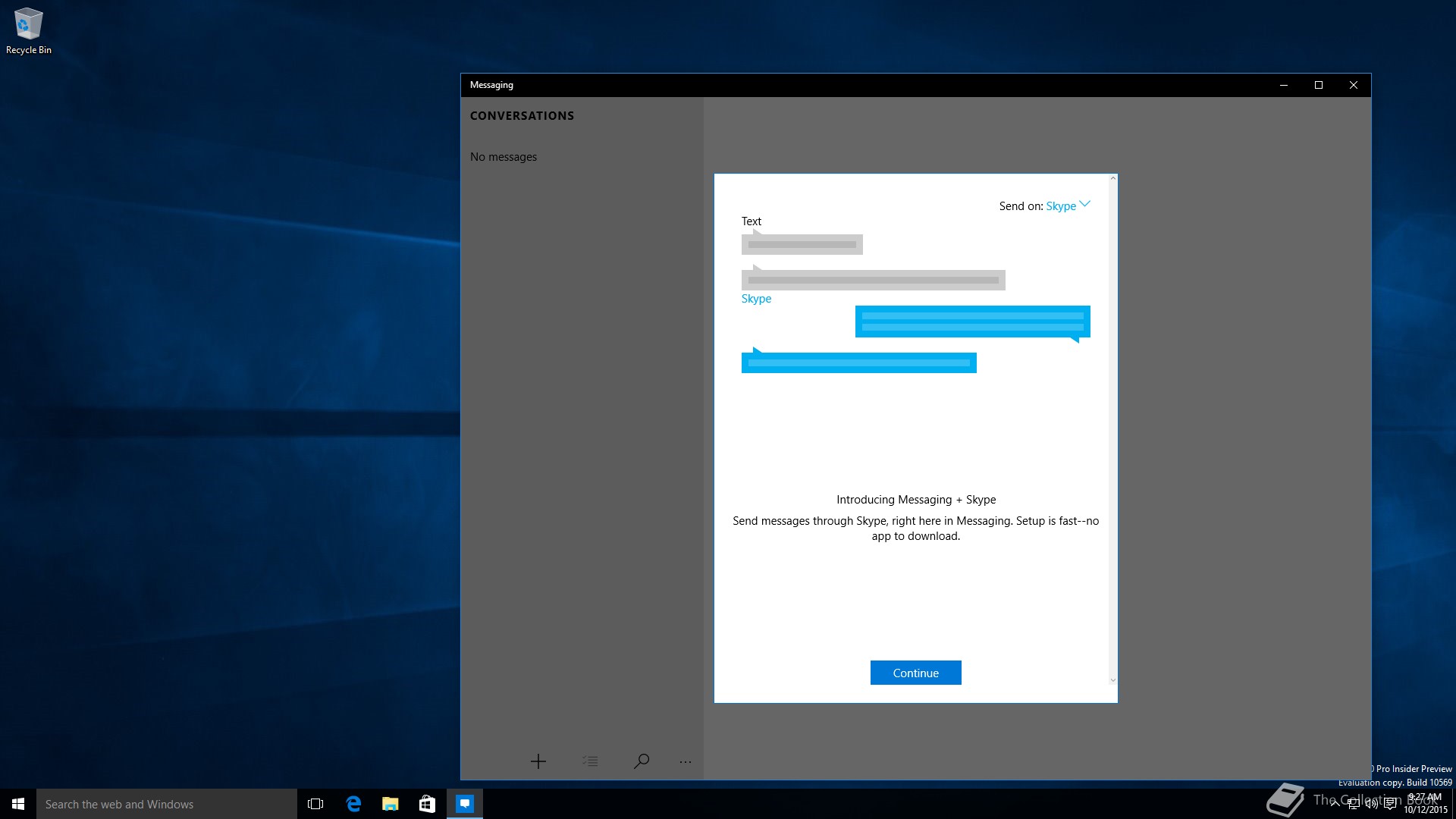Image resolution: width=1456 pixels, height=819 pixels.
Task: Open the Recycle Bin desktop icon
Action: [x=29, y=31]
